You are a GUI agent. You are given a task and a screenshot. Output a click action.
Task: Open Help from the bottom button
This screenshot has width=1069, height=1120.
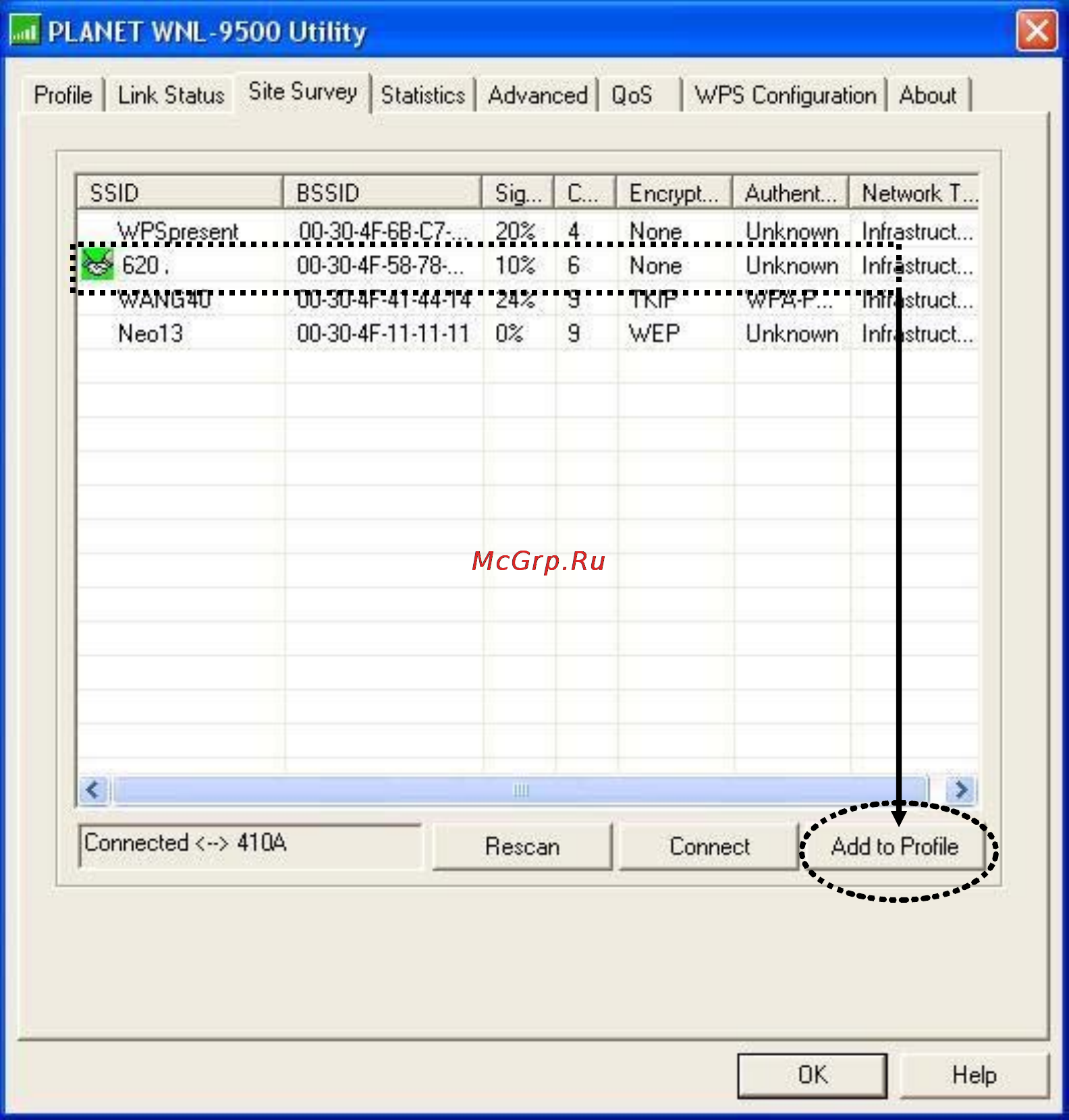pyautogui.click(x=974, y=1075)
